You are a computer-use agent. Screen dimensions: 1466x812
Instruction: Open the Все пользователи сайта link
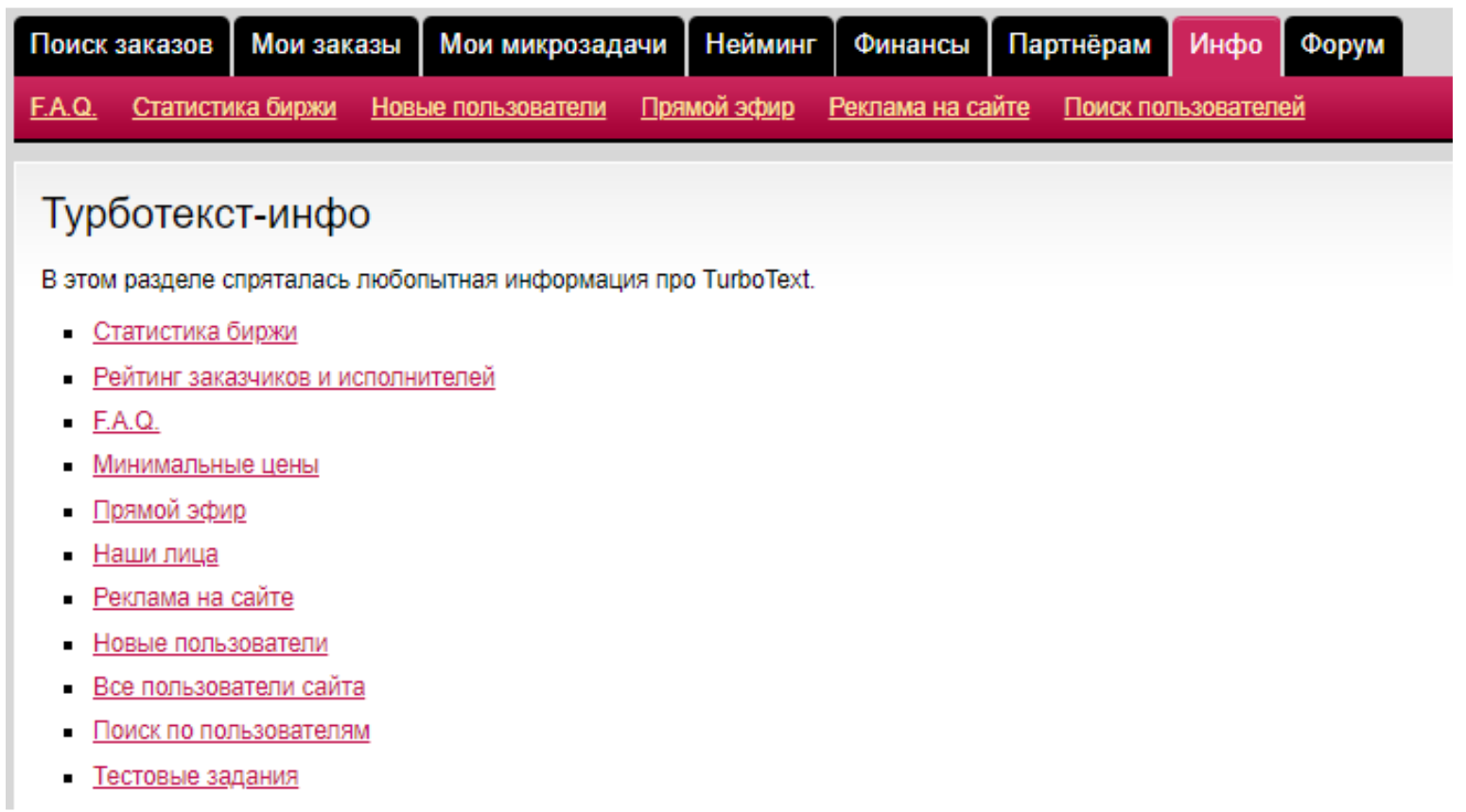[229, 686]
